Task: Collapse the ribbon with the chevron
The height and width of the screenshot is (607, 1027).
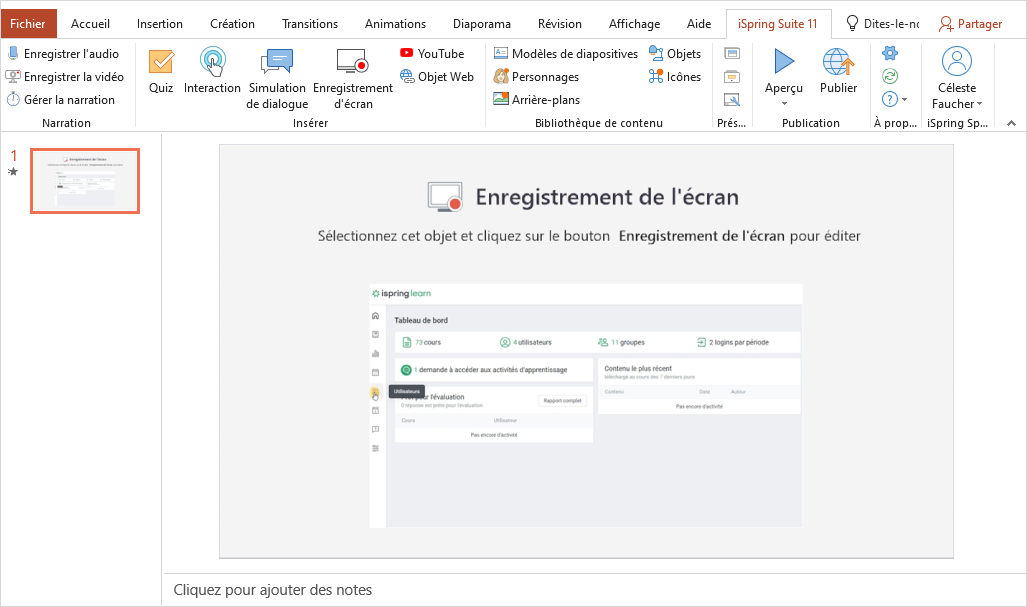Action: 1010,123
